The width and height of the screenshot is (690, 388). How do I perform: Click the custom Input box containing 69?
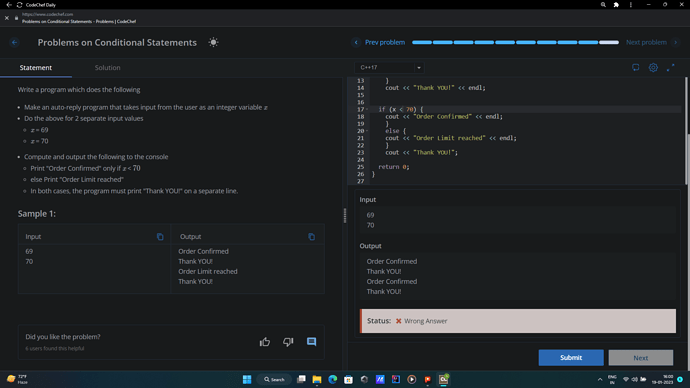(518, 220)
